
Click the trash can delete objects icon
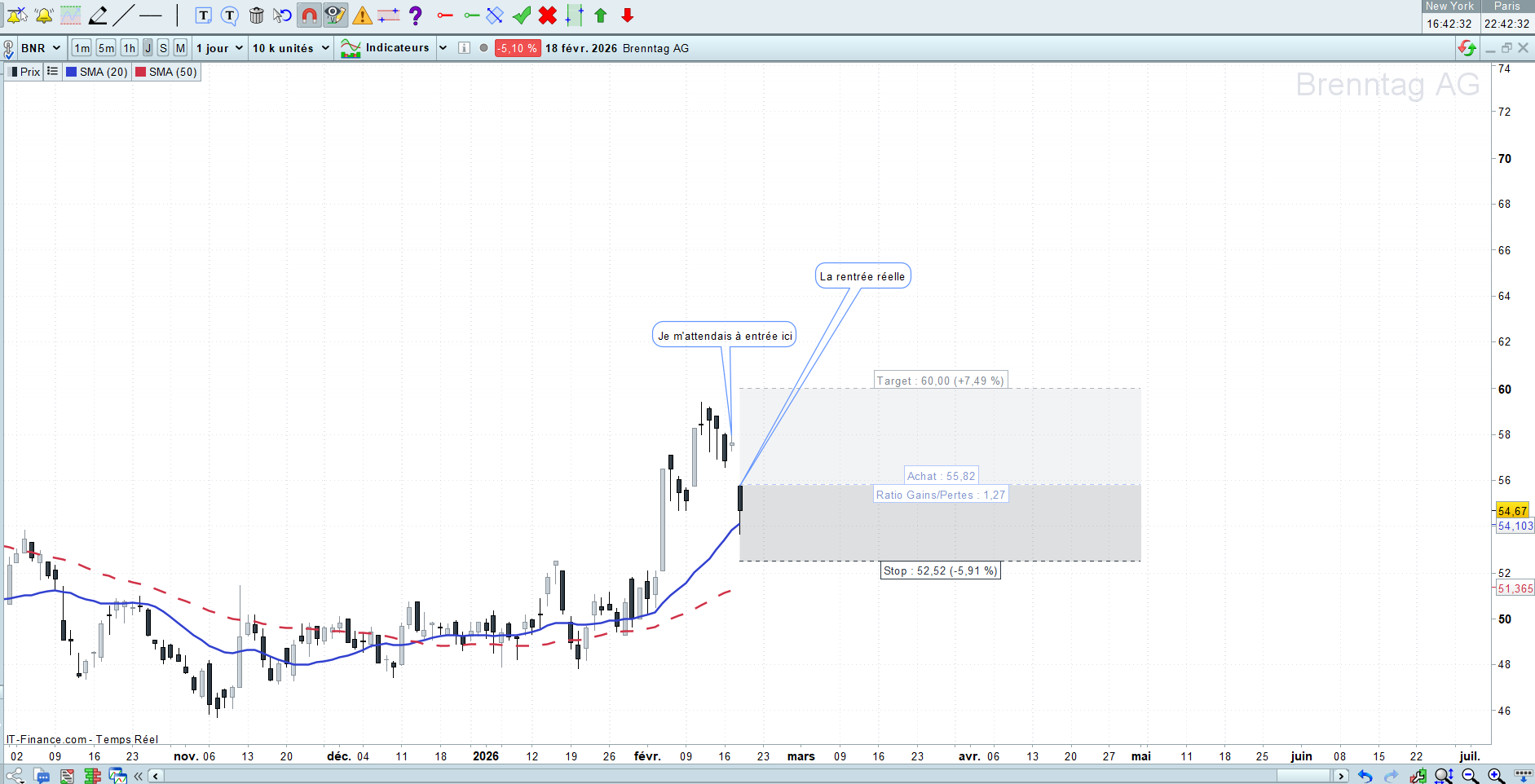click(x=256, y=15)
